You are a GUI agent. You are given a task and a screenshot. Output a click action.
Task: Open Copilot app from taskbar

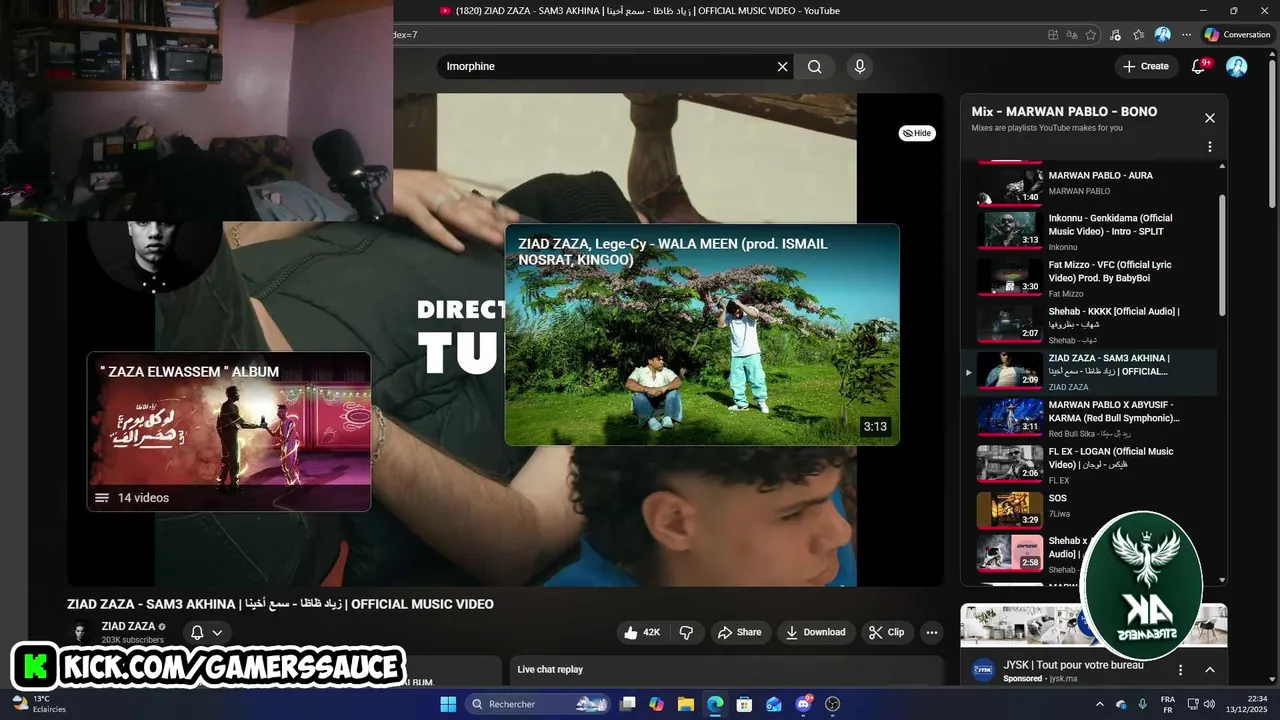tap(657, 704)
